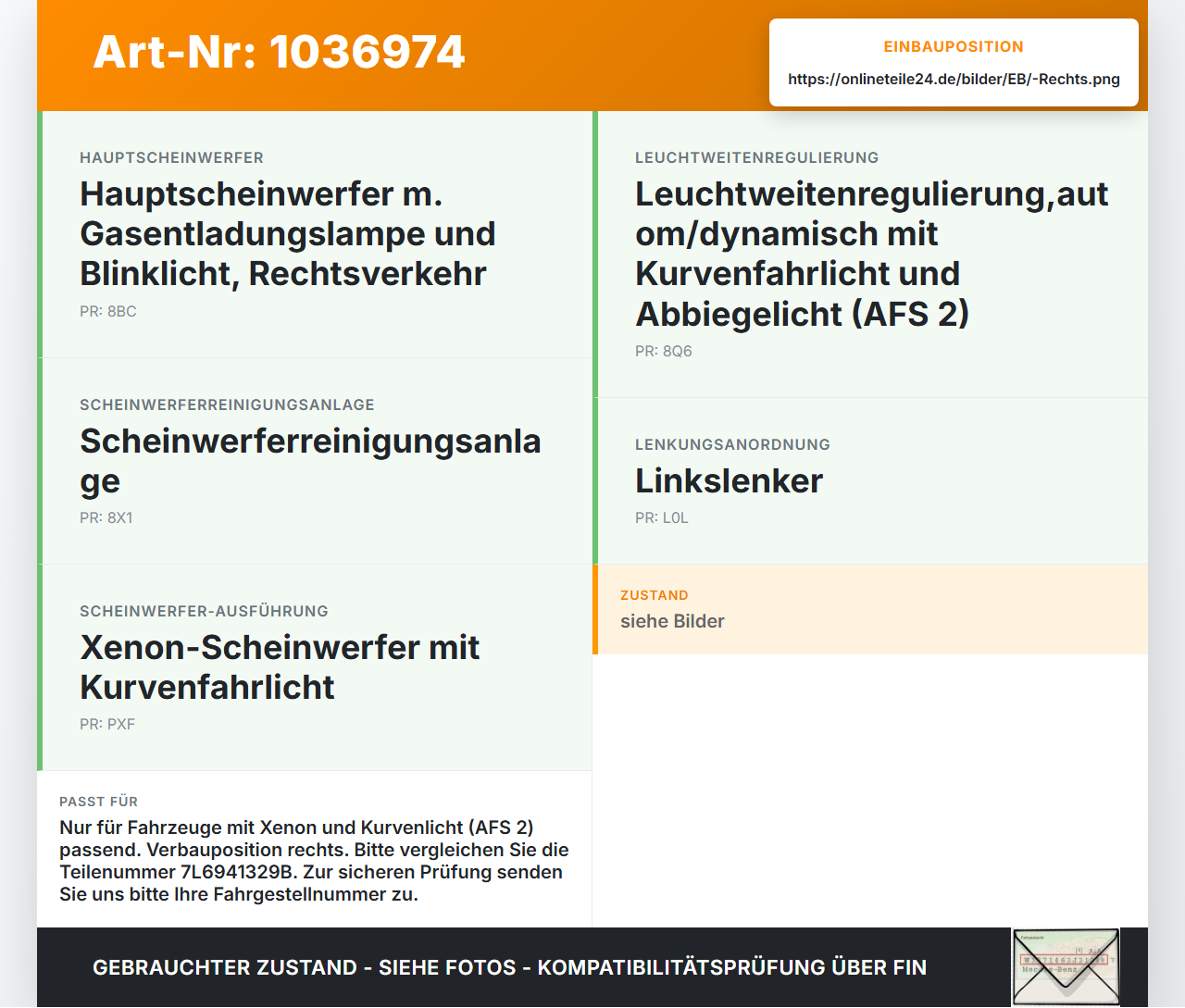
Task: Click the EINBAUPOSITION label
Action: 954,47
